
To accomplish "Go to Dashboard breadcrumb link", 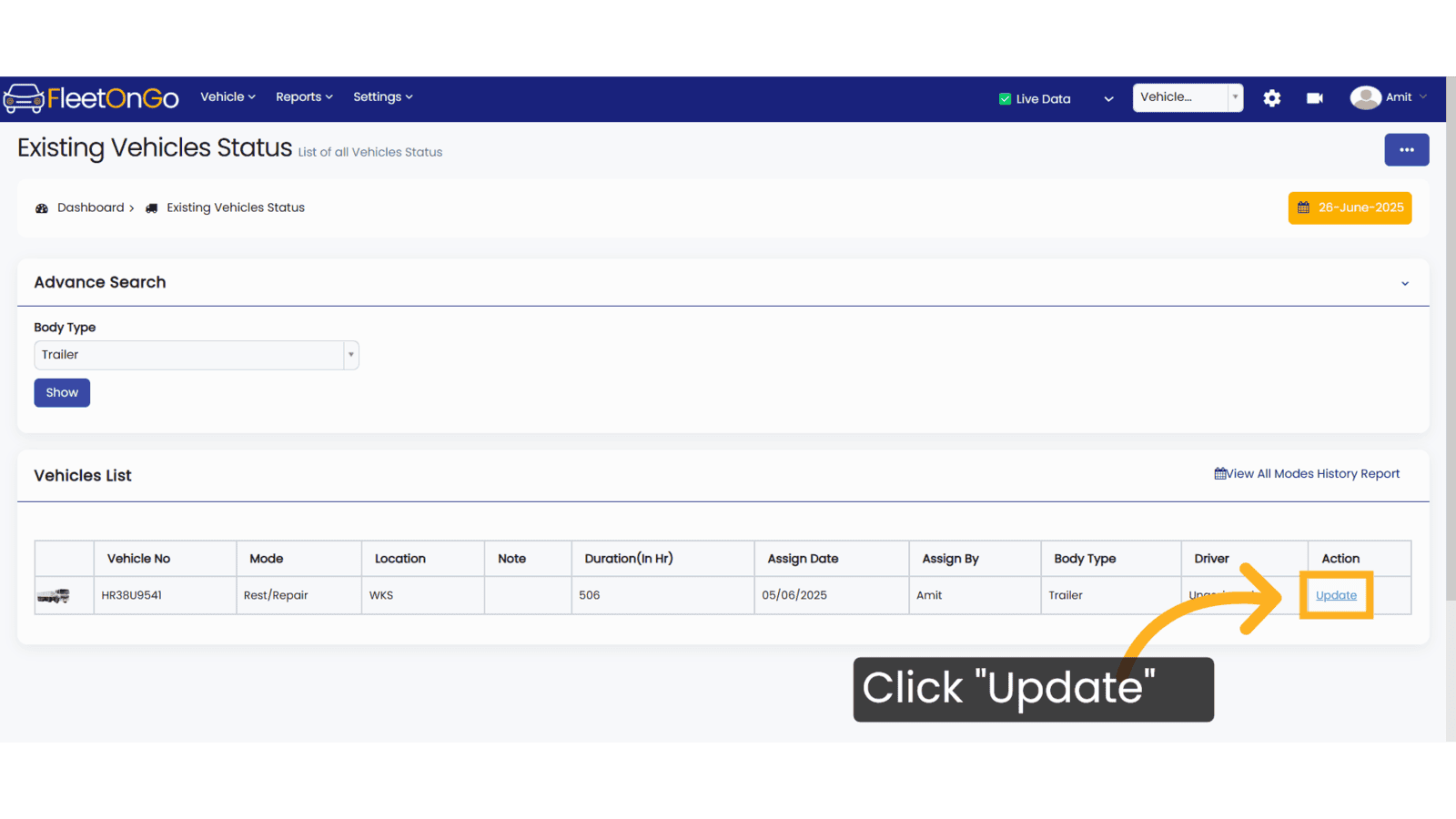I will (91, 208).
